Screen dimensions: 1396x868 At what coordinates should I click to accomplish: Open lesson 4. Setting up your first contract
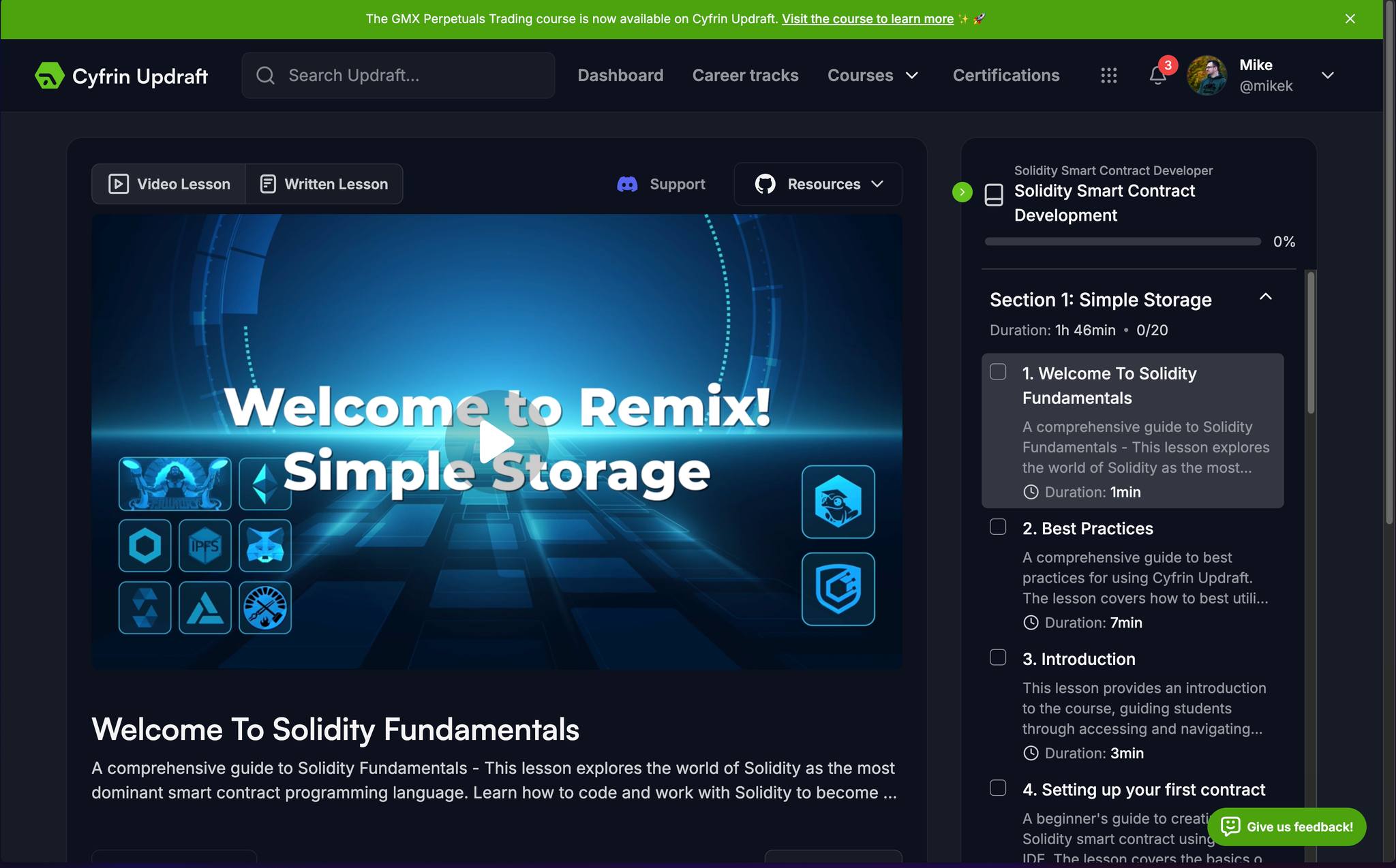(1144, 790)
